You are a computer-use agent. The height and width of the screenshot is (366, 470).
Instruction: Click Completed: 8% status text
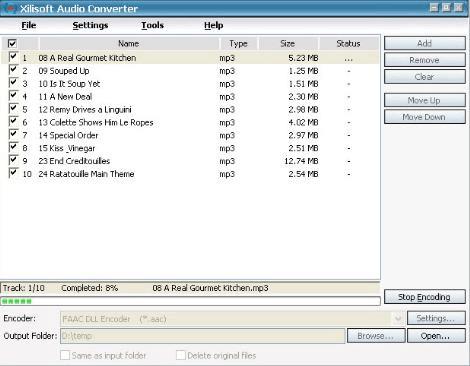(x=90, y=288)
